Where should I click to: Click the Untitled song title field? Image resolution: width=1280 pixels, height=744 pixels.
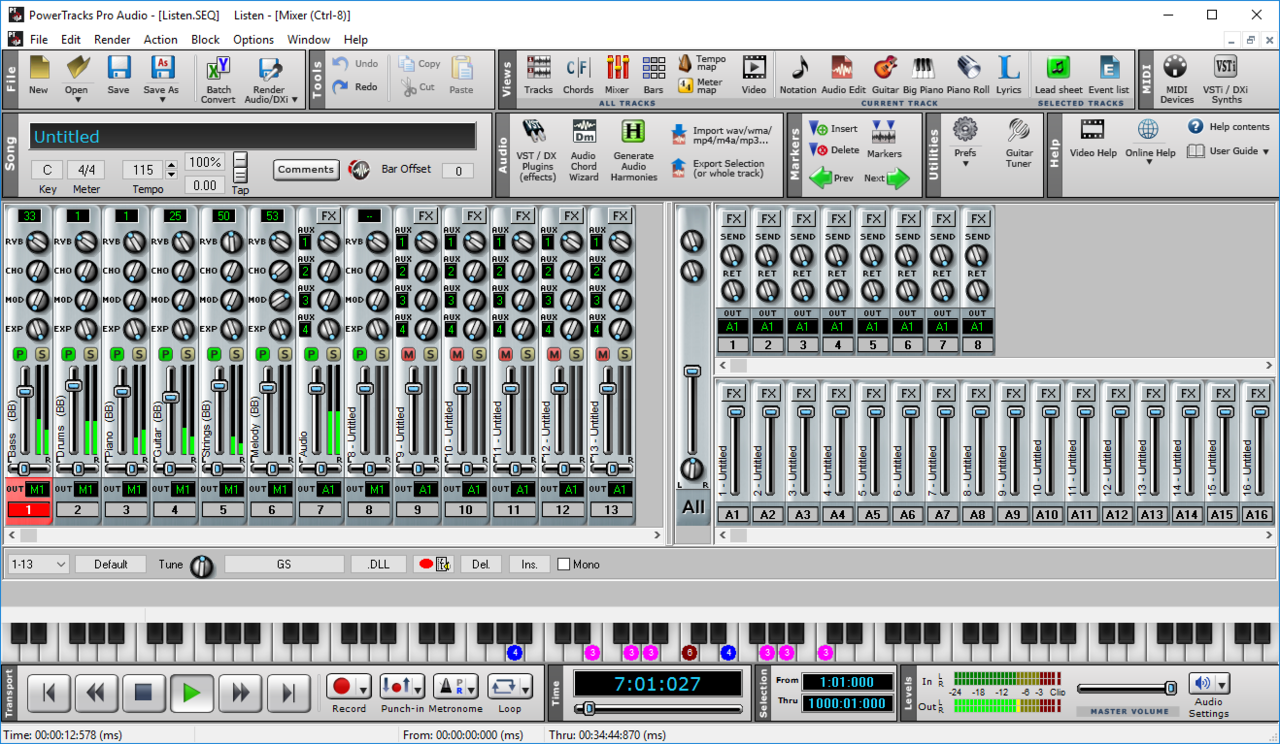(x=253, y=137)
